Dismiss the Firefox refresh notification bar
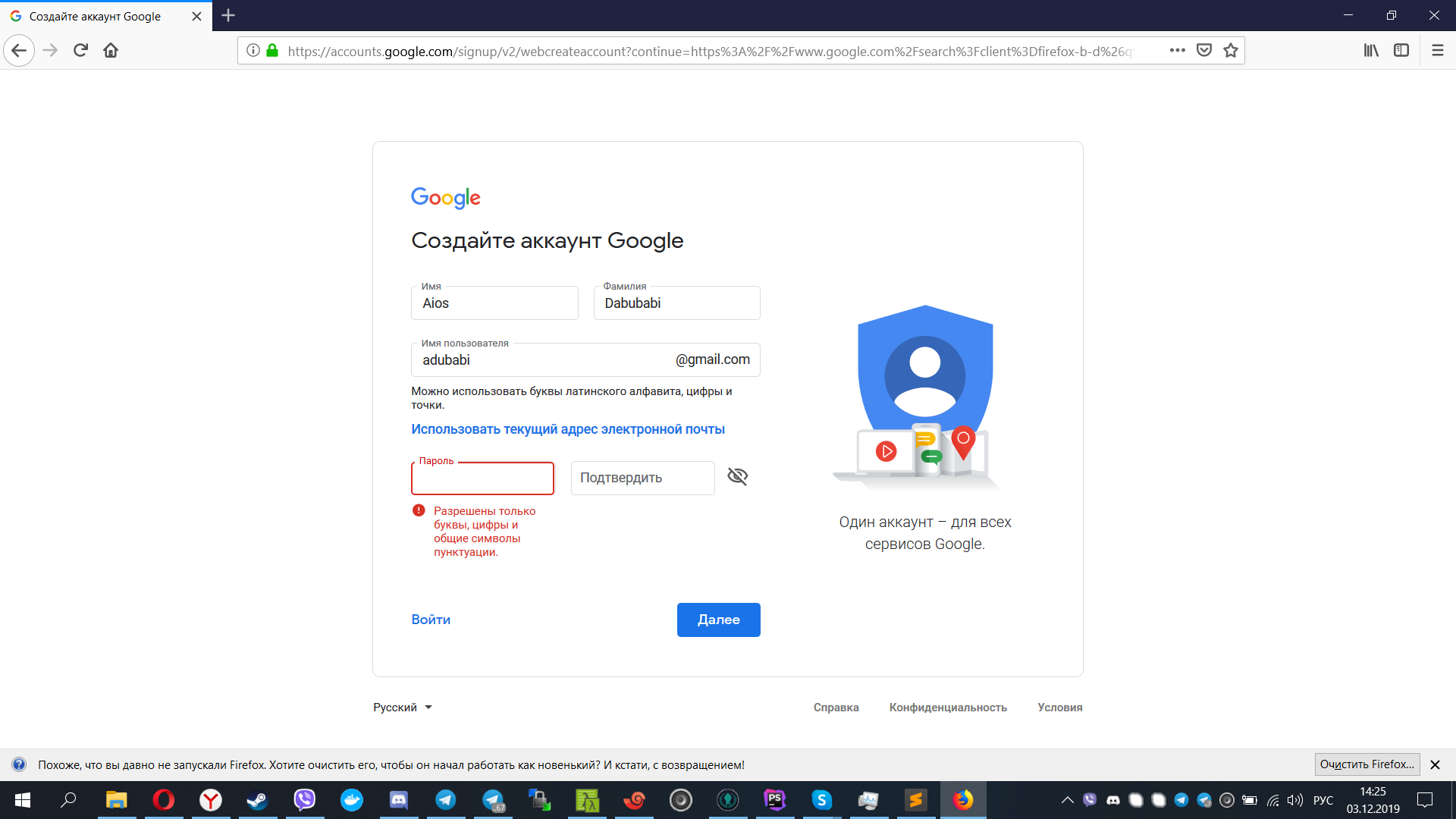The image size is (1456, 819). pos(1435,764)
